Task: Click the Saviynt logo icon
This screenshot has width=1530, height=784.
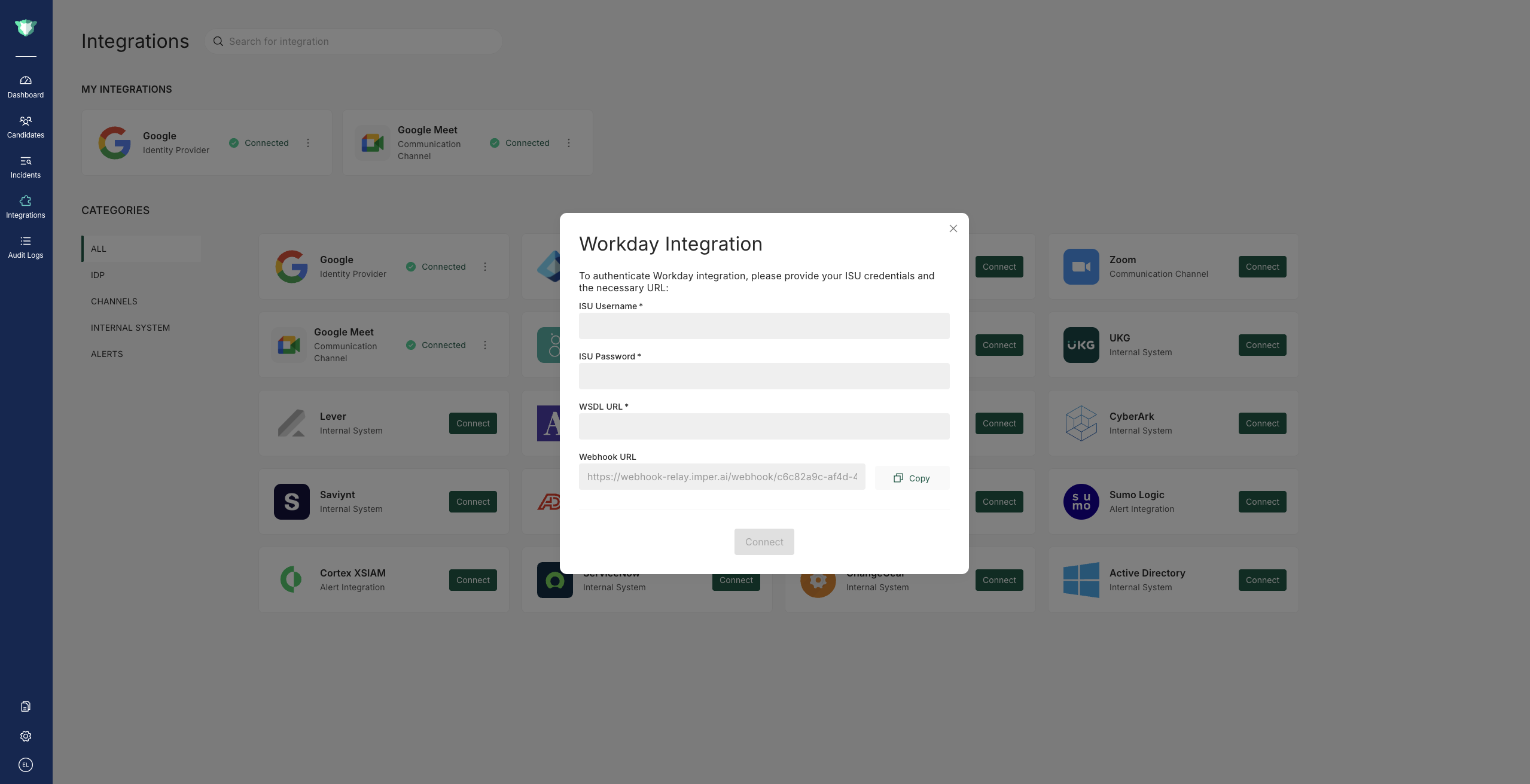Action: 292,502
